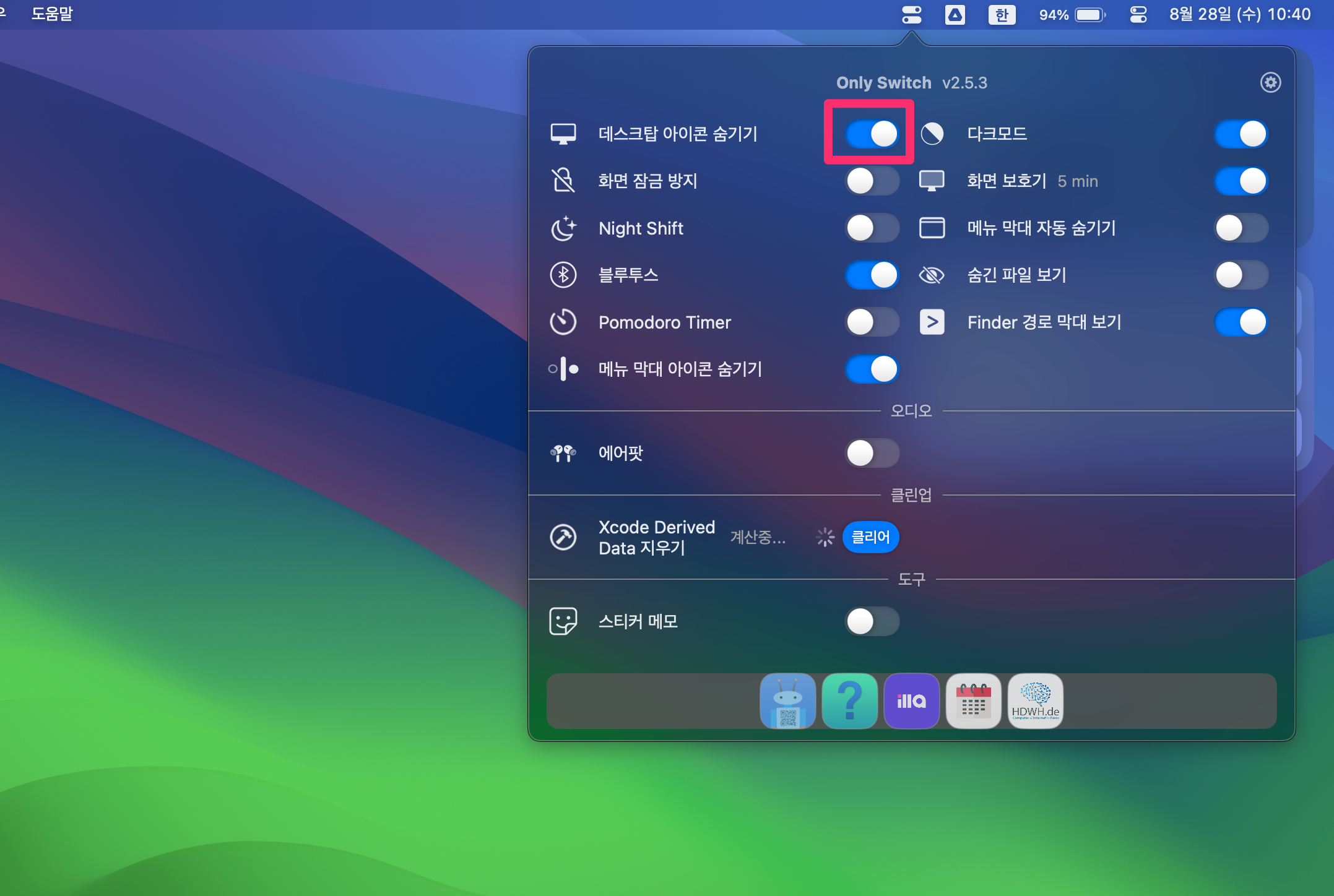The image size is (1334, 896).
Task: Open Only Switch settings gear
Action: tap(1270, 82)
